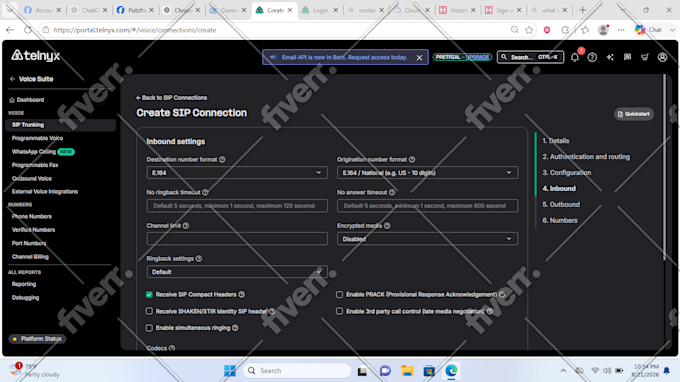Open Programmable Voice in sidebar
Viewport: 680px width, 382px height.
click(x=37, y=138)
